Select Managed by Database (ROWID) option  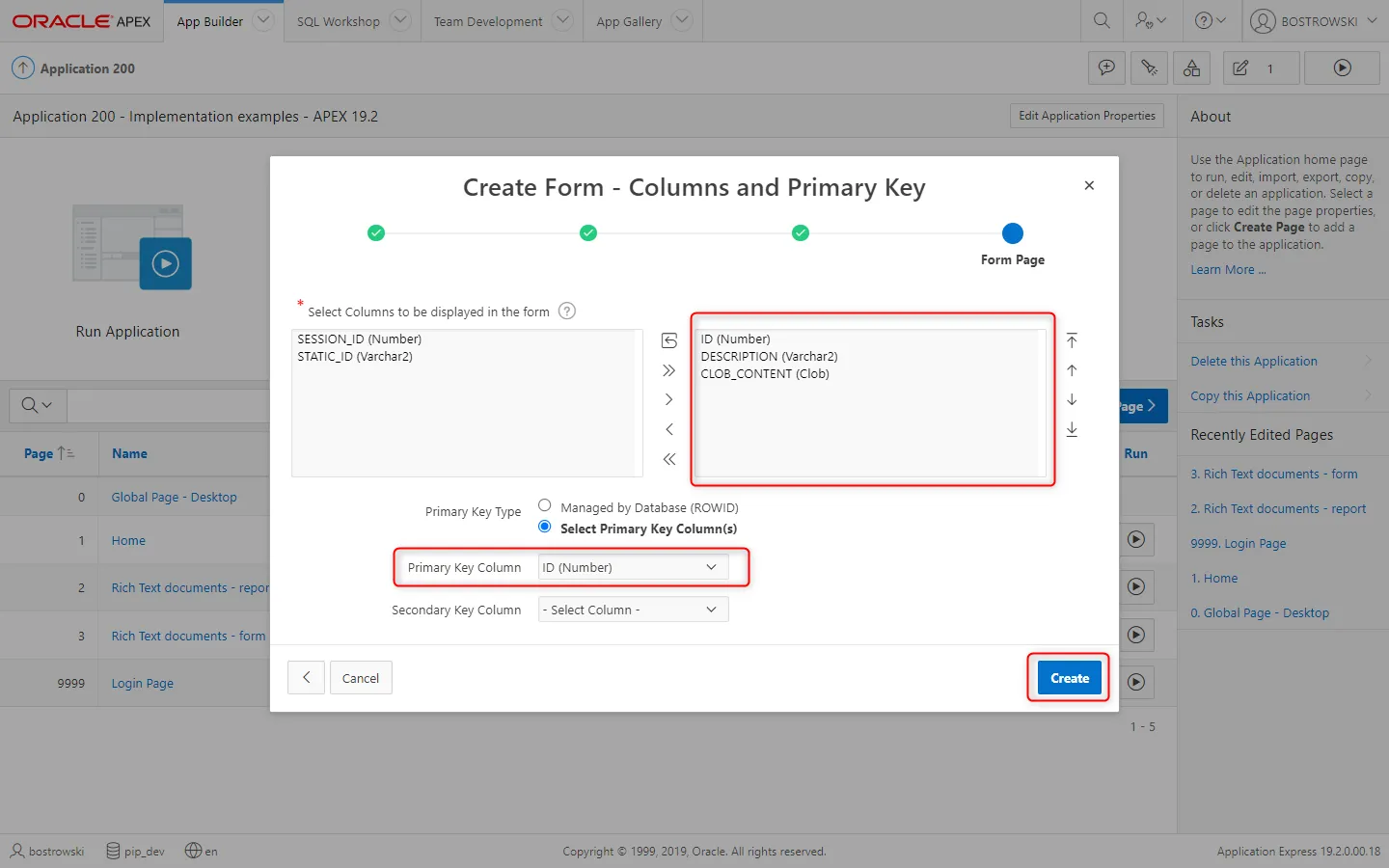pos(545,505)
